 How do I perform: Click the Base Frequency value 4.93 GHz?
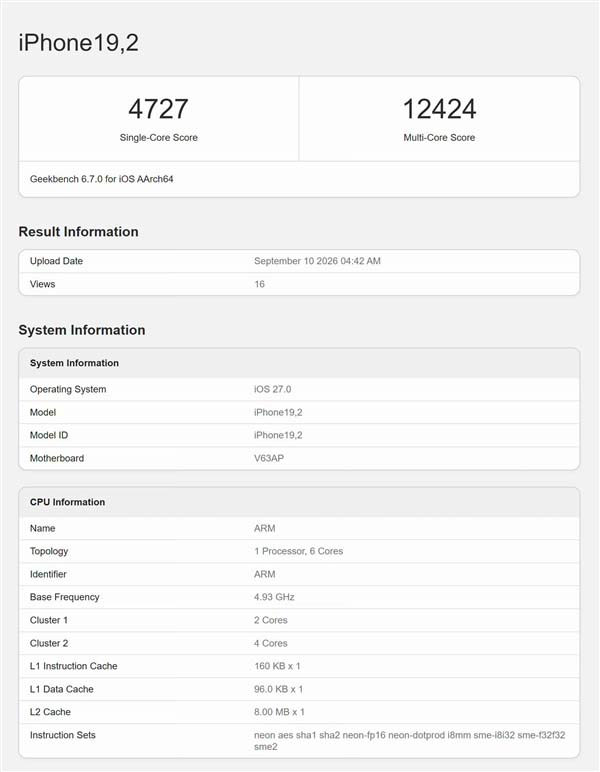tap(274, 597)
